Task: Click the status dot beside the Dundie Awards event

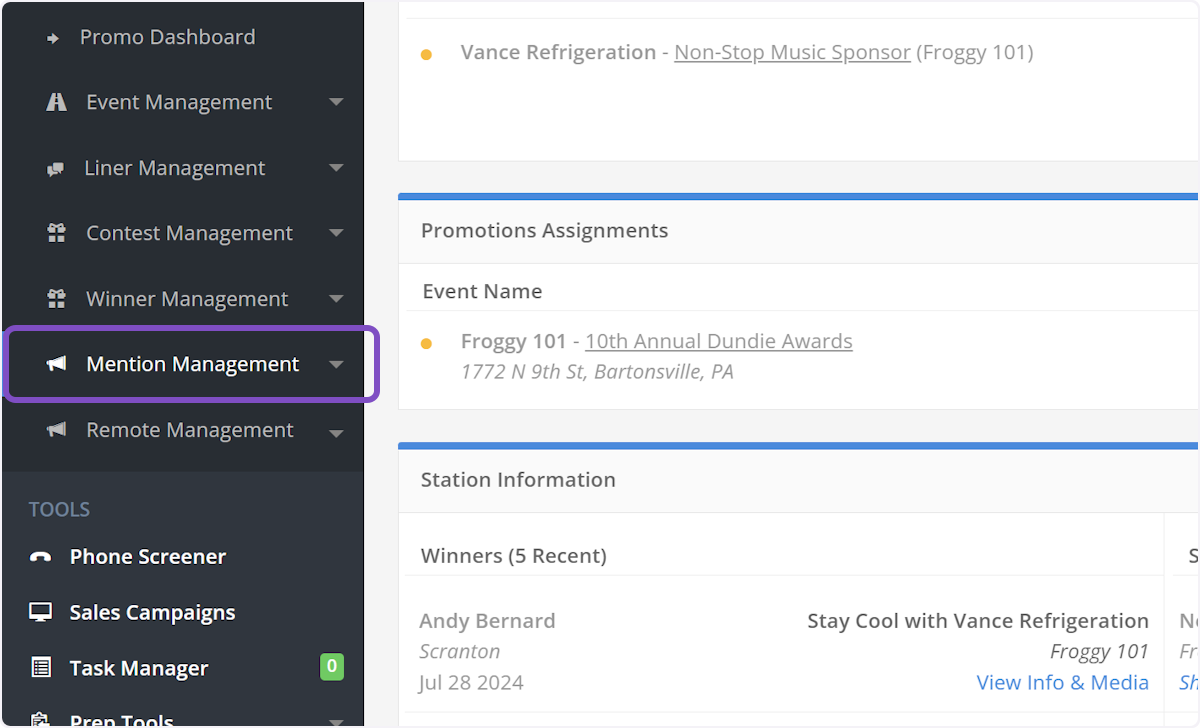Action: click(x=427, y=342)
